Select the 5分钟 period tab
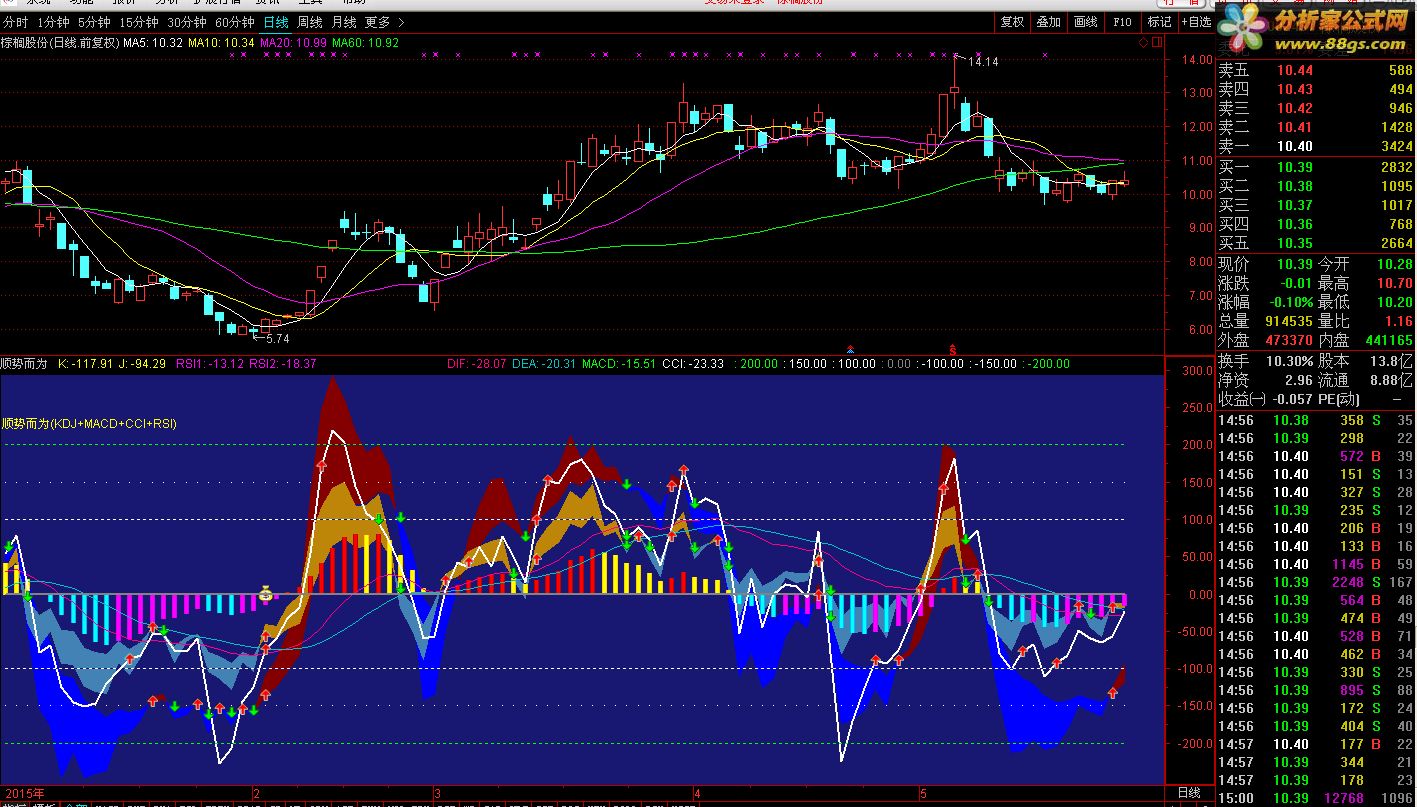Image resolution: width=1417 pixels, height=807 pixels. tap(94, 22)
